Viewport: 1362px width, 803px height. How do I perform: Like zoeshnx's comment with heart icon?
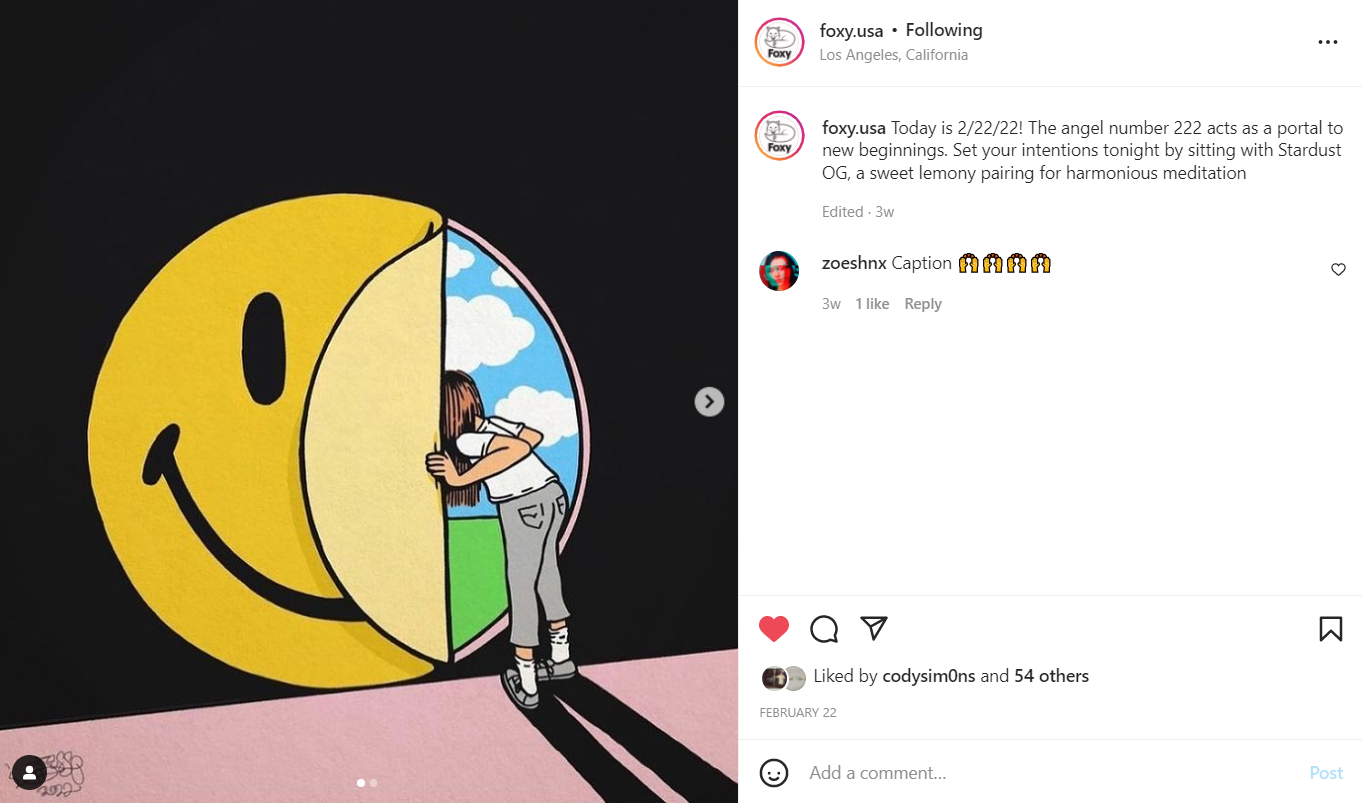point(1338,269)
